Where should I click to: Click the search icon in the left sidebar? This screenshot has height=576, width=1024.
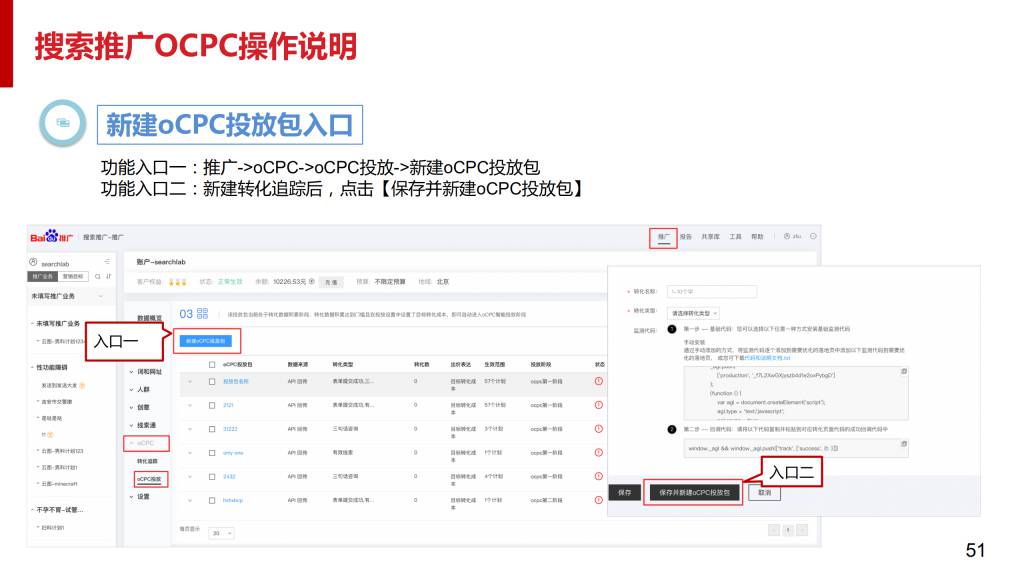click(x=98, y=276)
